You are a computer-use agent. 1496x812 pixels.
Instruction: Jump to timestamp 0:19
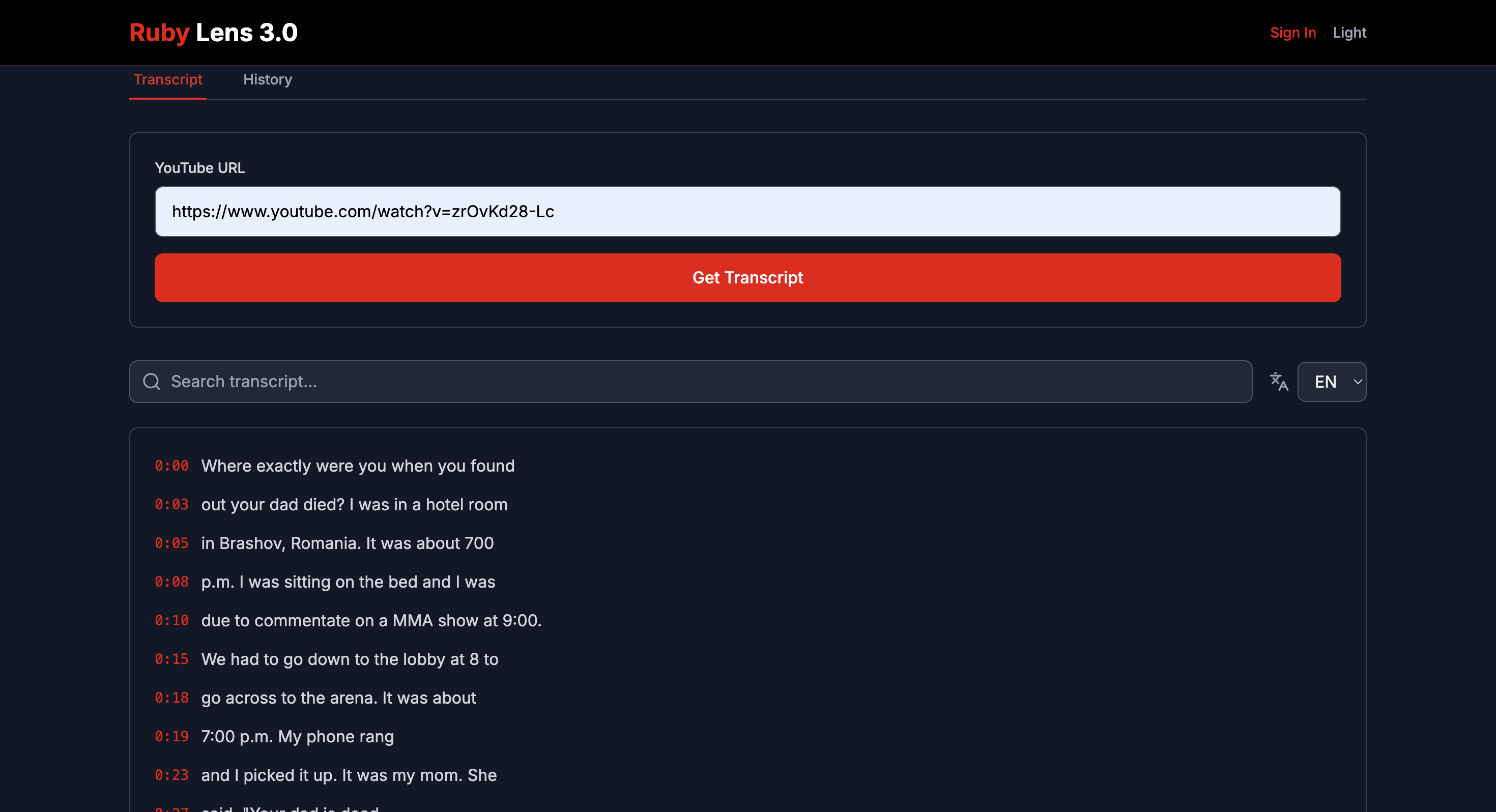[x=171, y=736]
